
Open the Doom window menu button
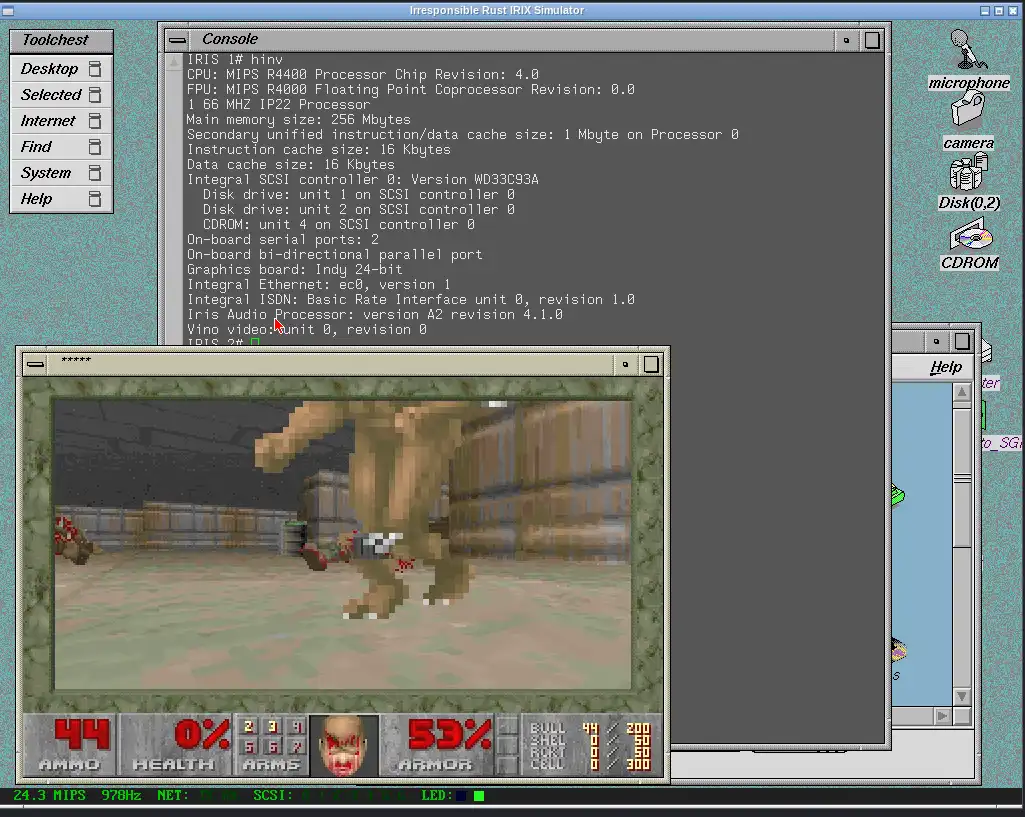pyautogui.click(x=35, y=363)
